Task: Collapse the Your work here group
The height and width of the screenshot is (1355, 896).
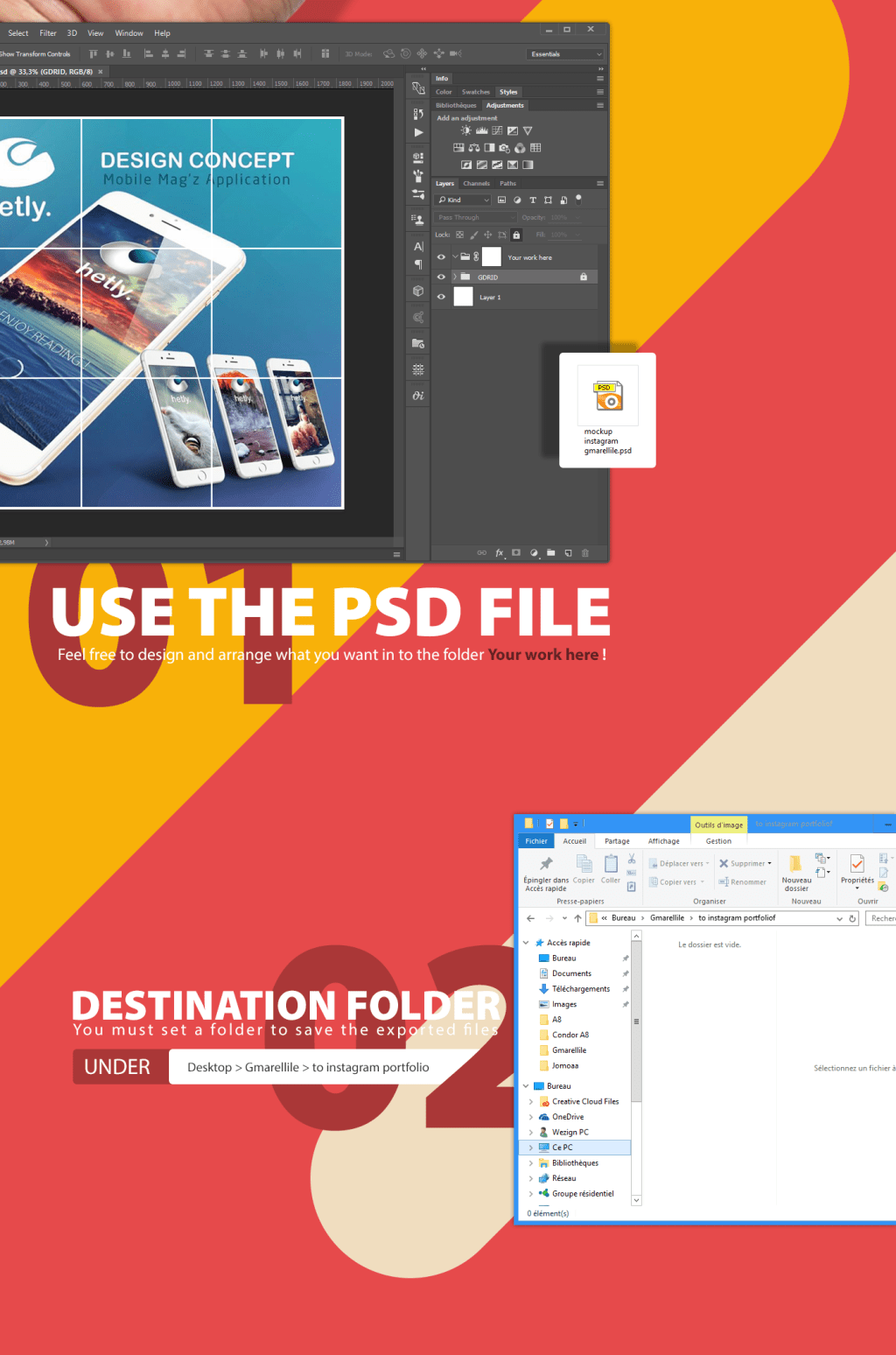Action: tap(455, 256)
